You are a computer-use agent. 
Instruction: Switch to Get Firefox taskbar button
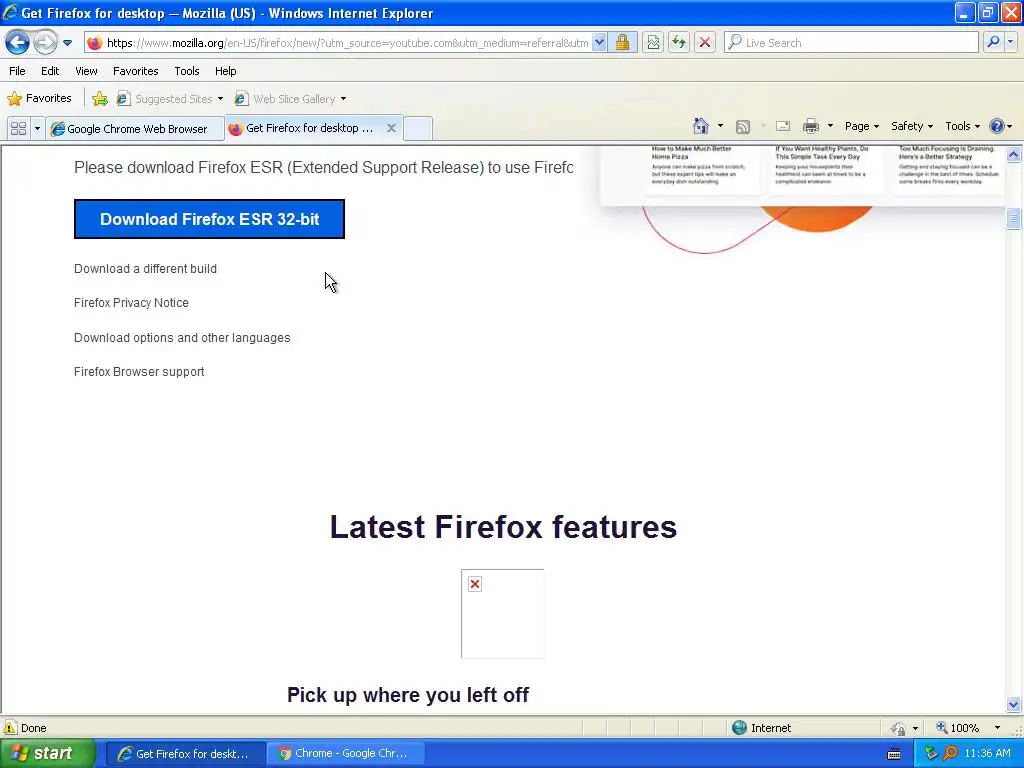pyautogui.click(x=186, y=754)
